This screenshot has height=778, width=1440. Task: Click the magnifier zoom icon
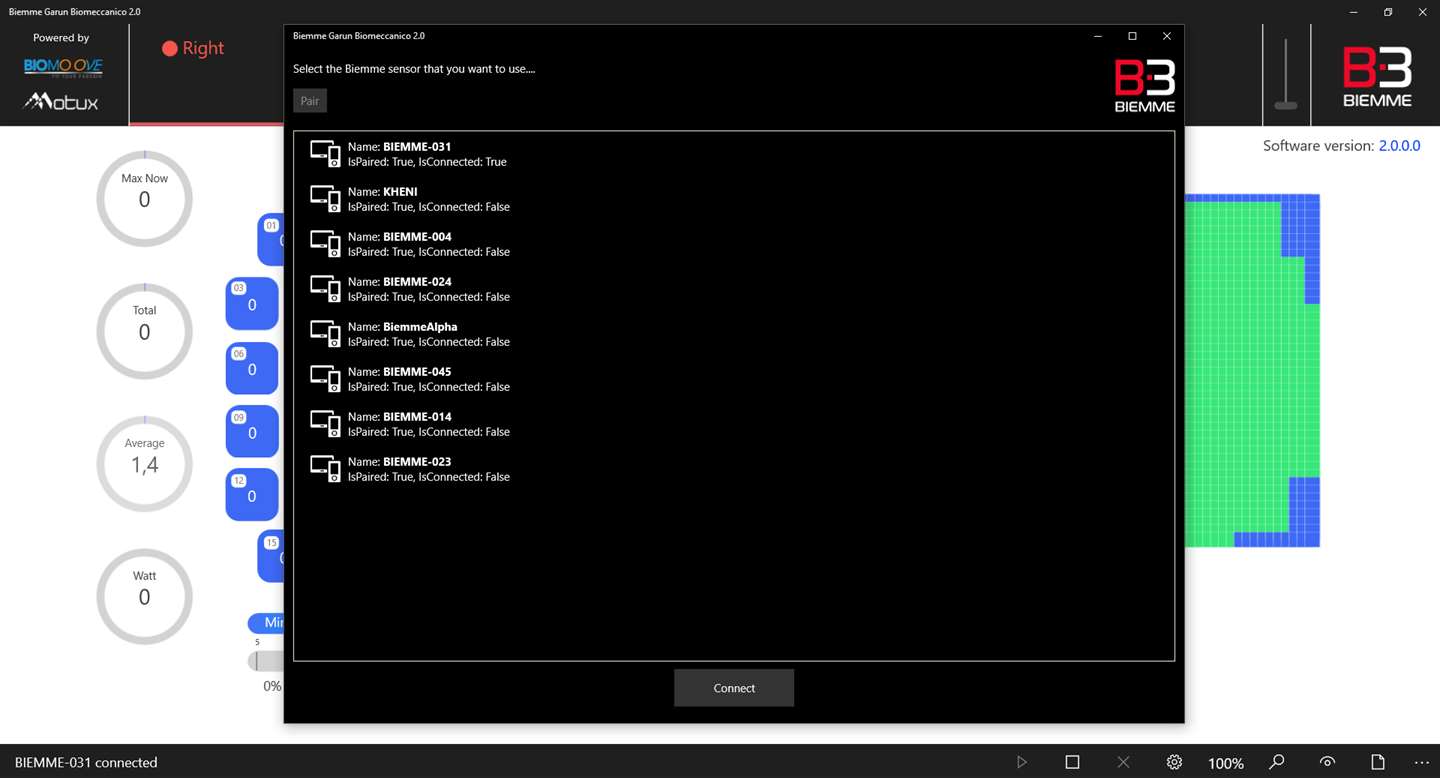pyautogui.click(x=1277, y=762)
